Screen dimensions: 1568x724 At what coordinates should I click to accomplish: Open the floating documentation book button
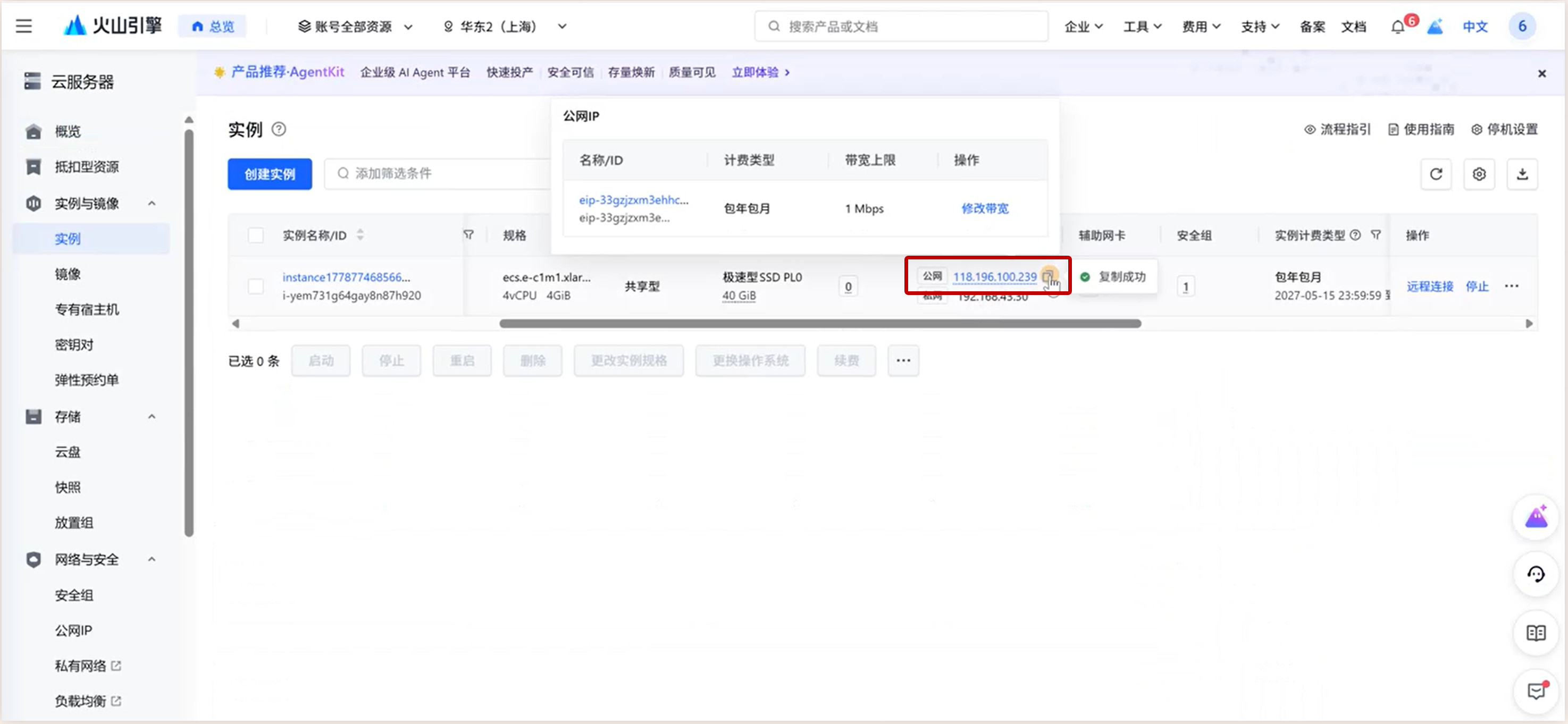click(x=1536, y=633)
